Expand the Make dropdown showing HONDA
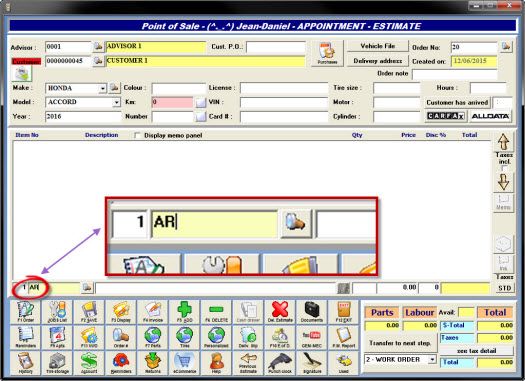 (x=102, y=88)
